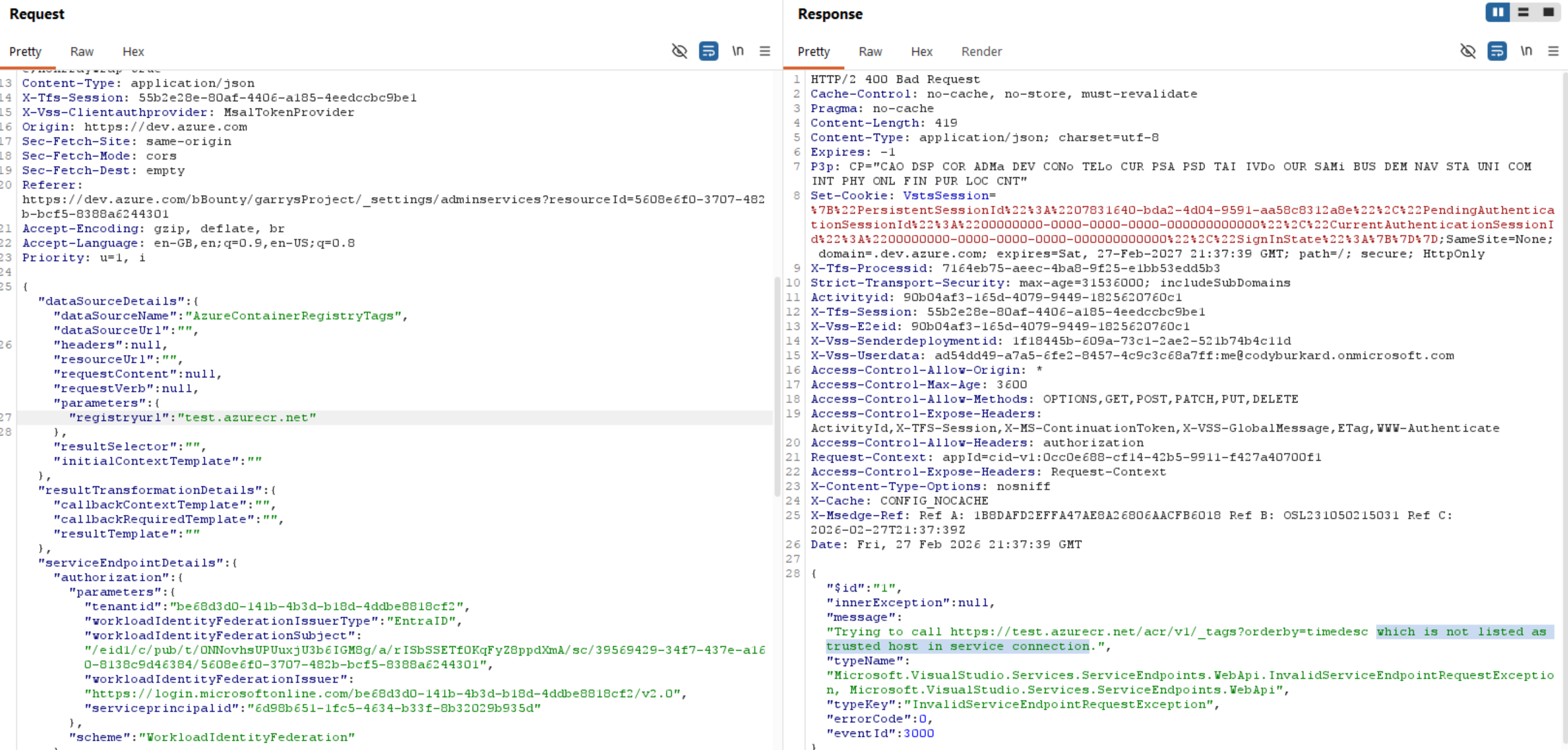Open Request pane hamburger options menu

[x=765, y=51]
